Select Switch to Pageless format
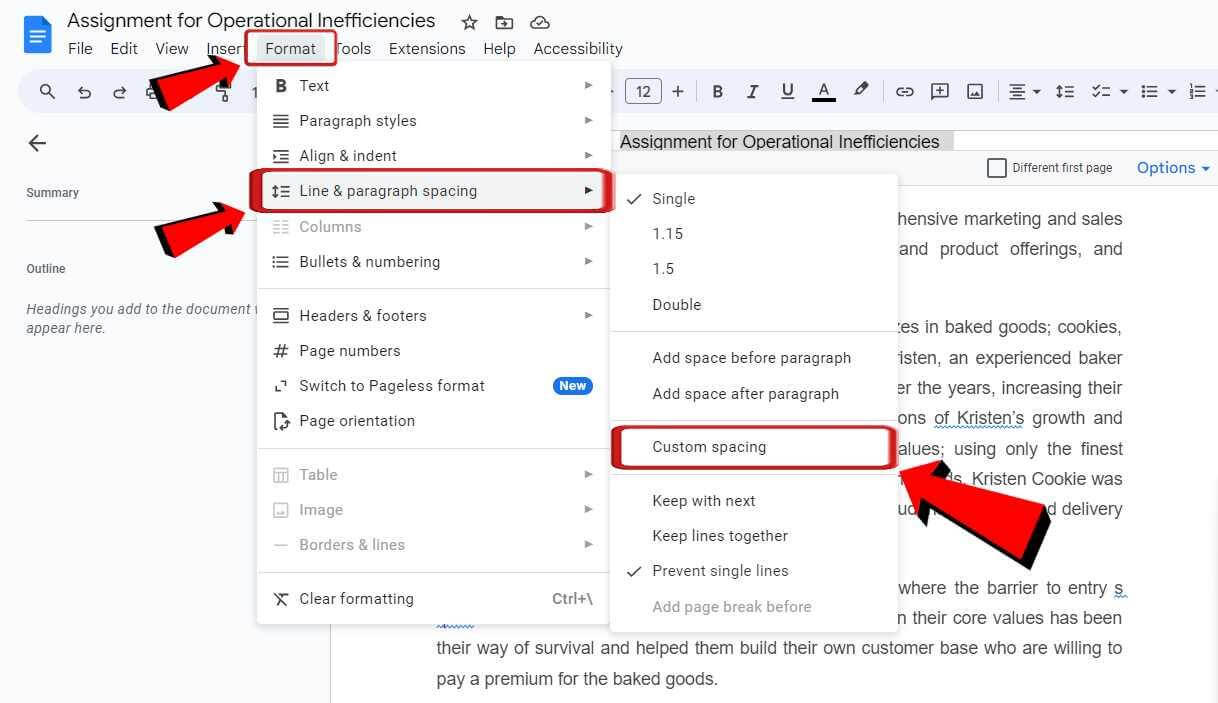 click(392, 385)
